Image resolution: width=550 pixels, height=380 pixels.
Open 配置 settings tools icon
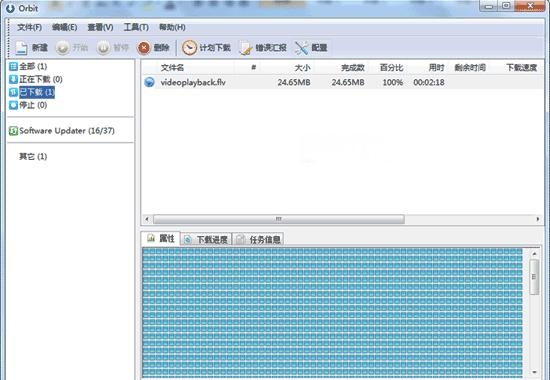pyautogui.click(x=302, y=48)
